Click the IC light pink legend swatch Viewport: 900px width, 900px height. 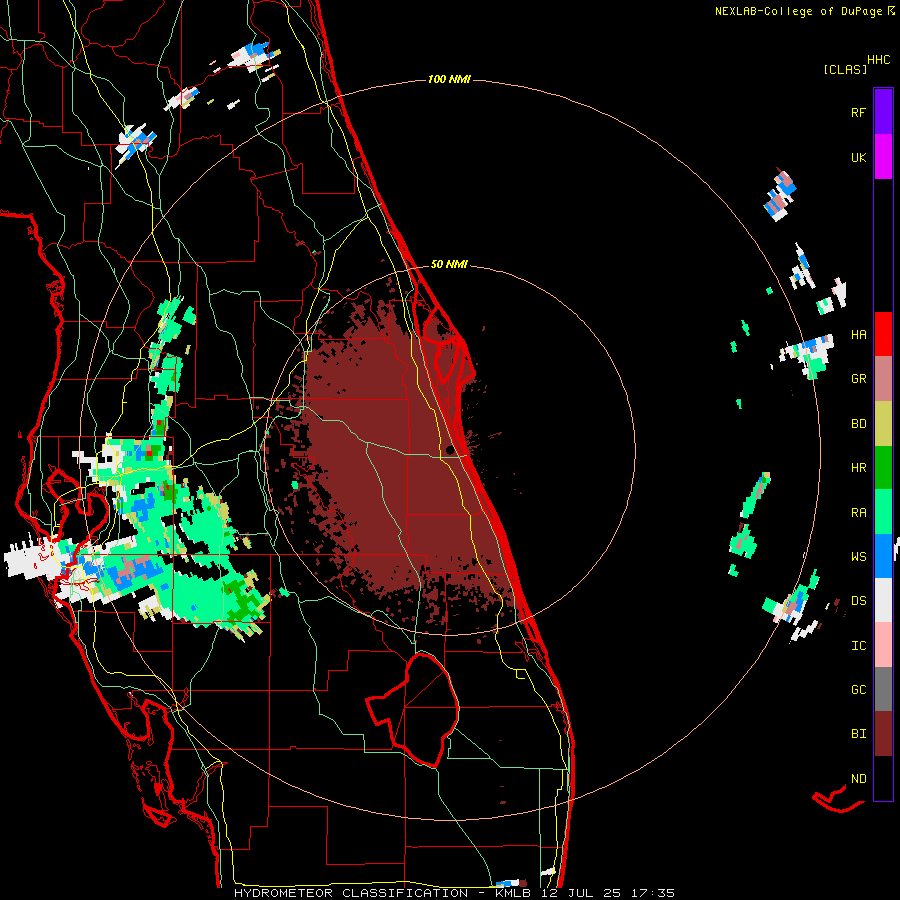(883, 645)
